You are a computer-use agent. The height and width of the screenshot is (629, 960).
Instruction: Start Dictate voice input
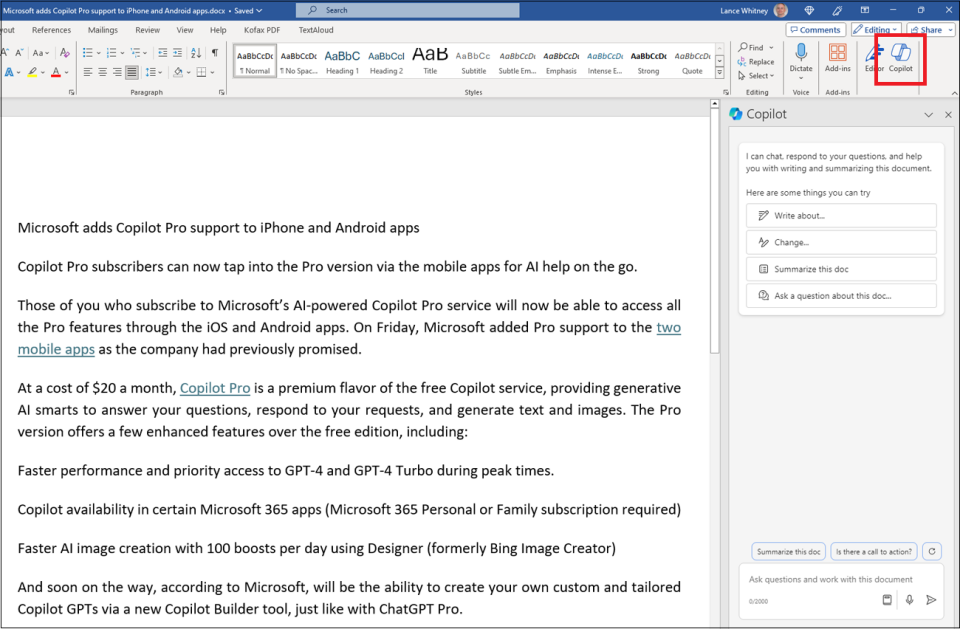[x=800, y=60]
